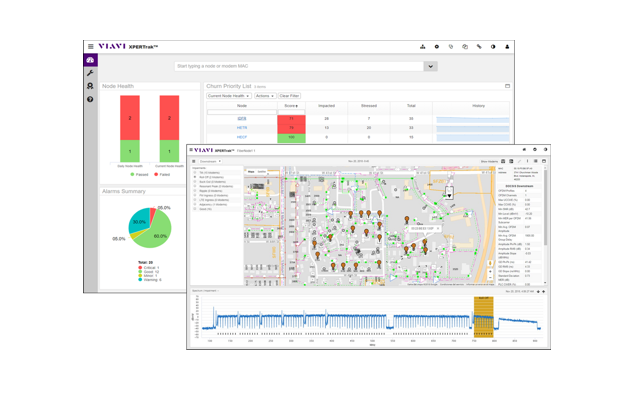Click the Node column filter input

click(242, 112)
